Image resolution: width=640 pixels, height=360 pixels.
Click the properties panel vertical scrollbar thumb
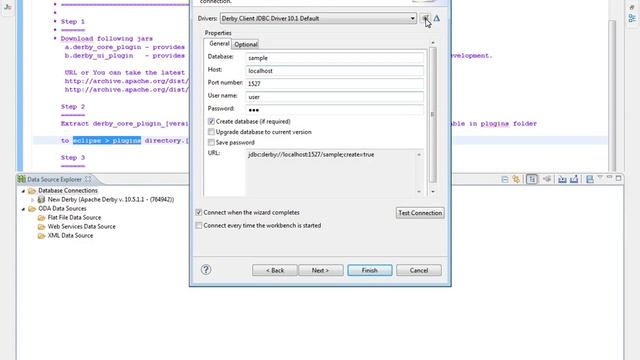[433, 114]
